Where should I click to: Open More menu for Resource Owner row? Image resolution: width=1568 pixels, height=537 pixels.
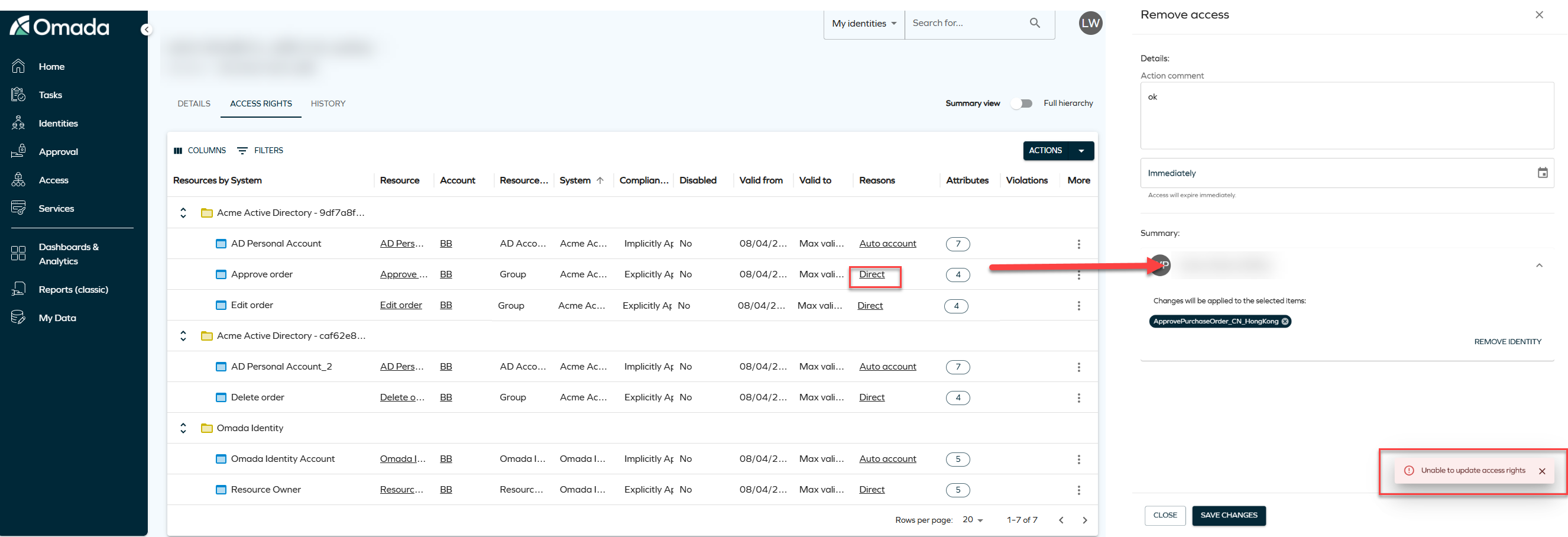pyautogui.click(x=1078, y=490)
